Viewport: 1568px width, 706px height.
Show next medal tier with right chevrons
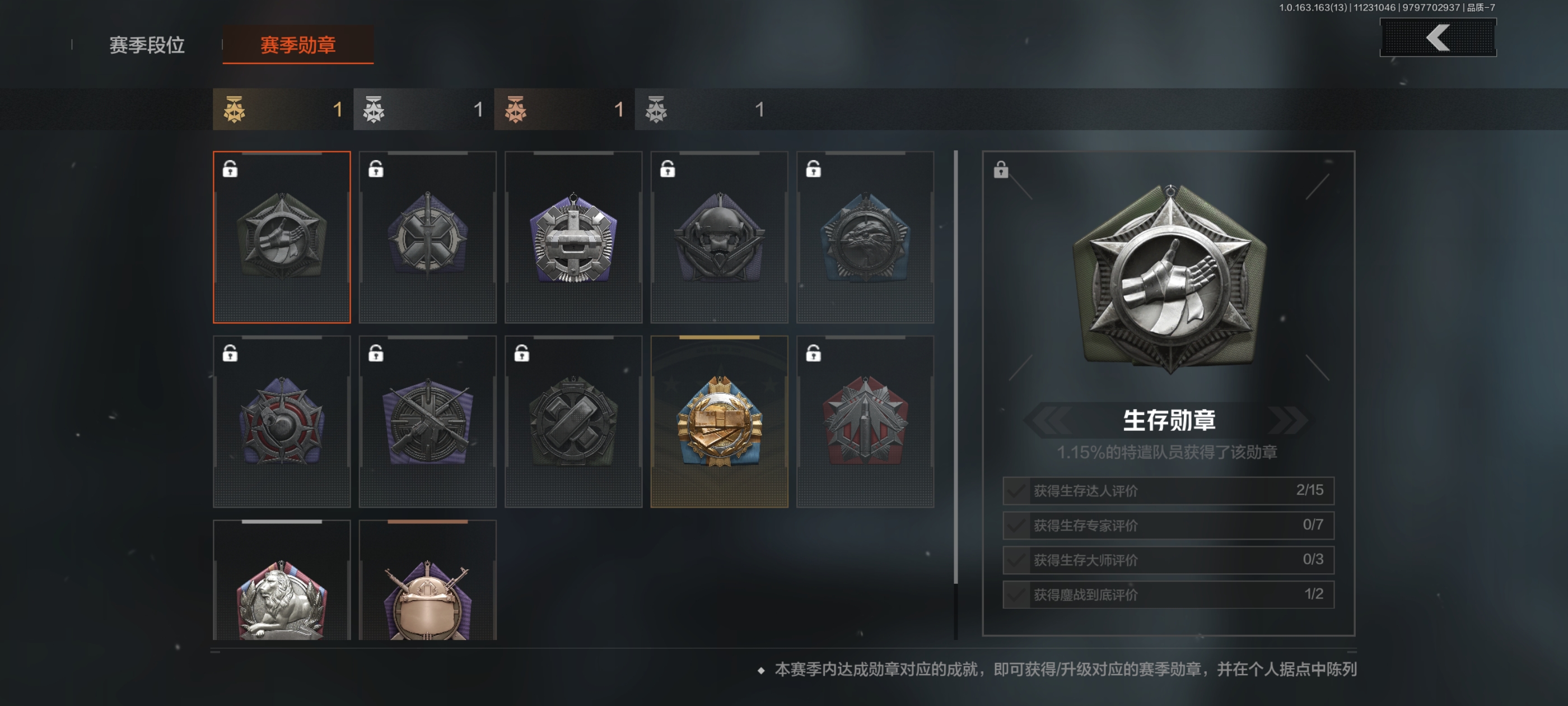pos(1288,420)
